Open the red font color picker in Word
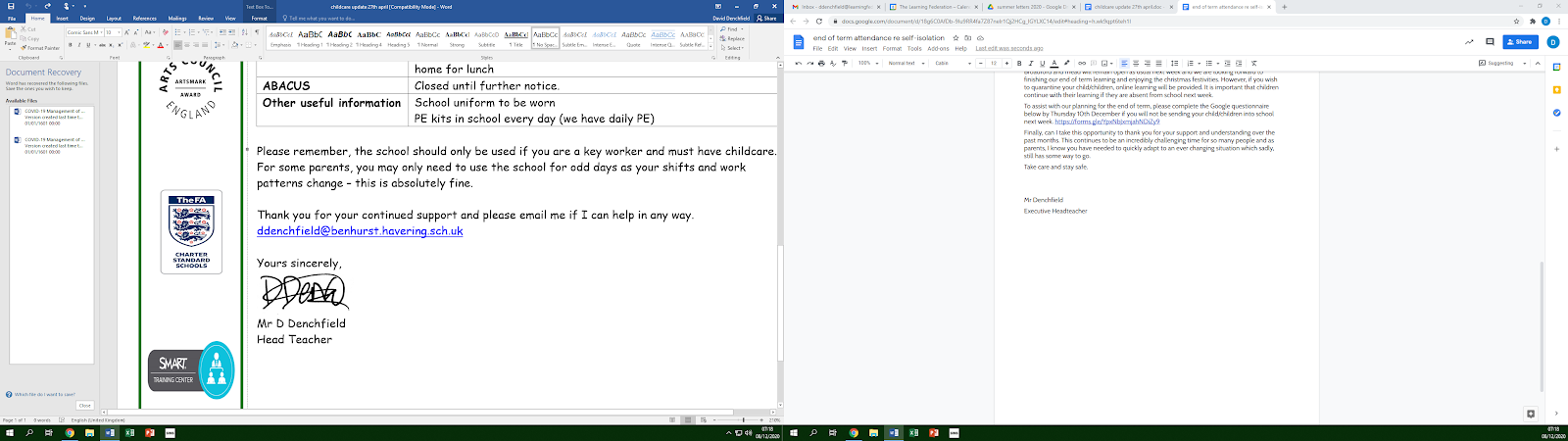 click(x=167, y=45)
